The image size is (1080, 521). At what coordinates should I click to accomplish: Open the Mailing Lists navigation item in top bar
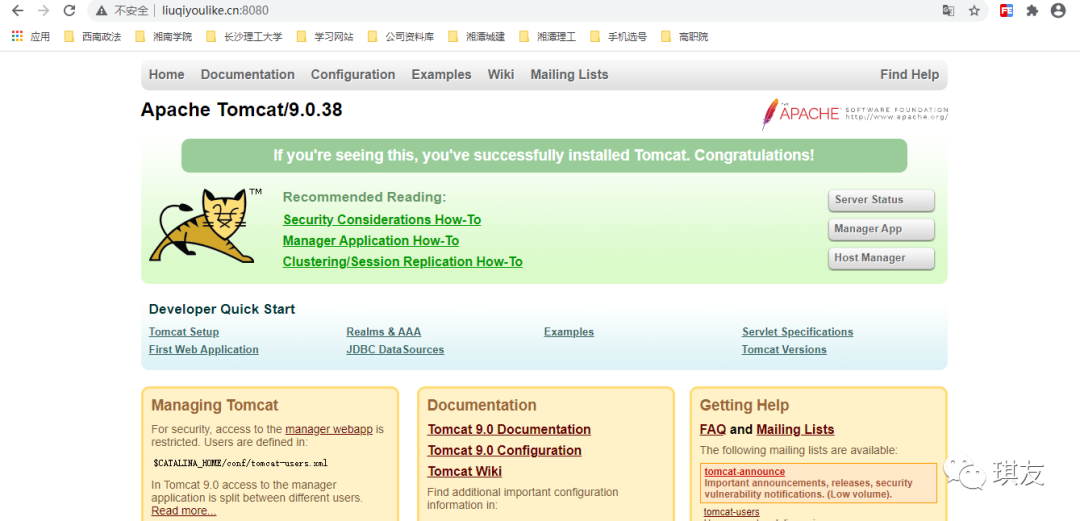[569, 74]
